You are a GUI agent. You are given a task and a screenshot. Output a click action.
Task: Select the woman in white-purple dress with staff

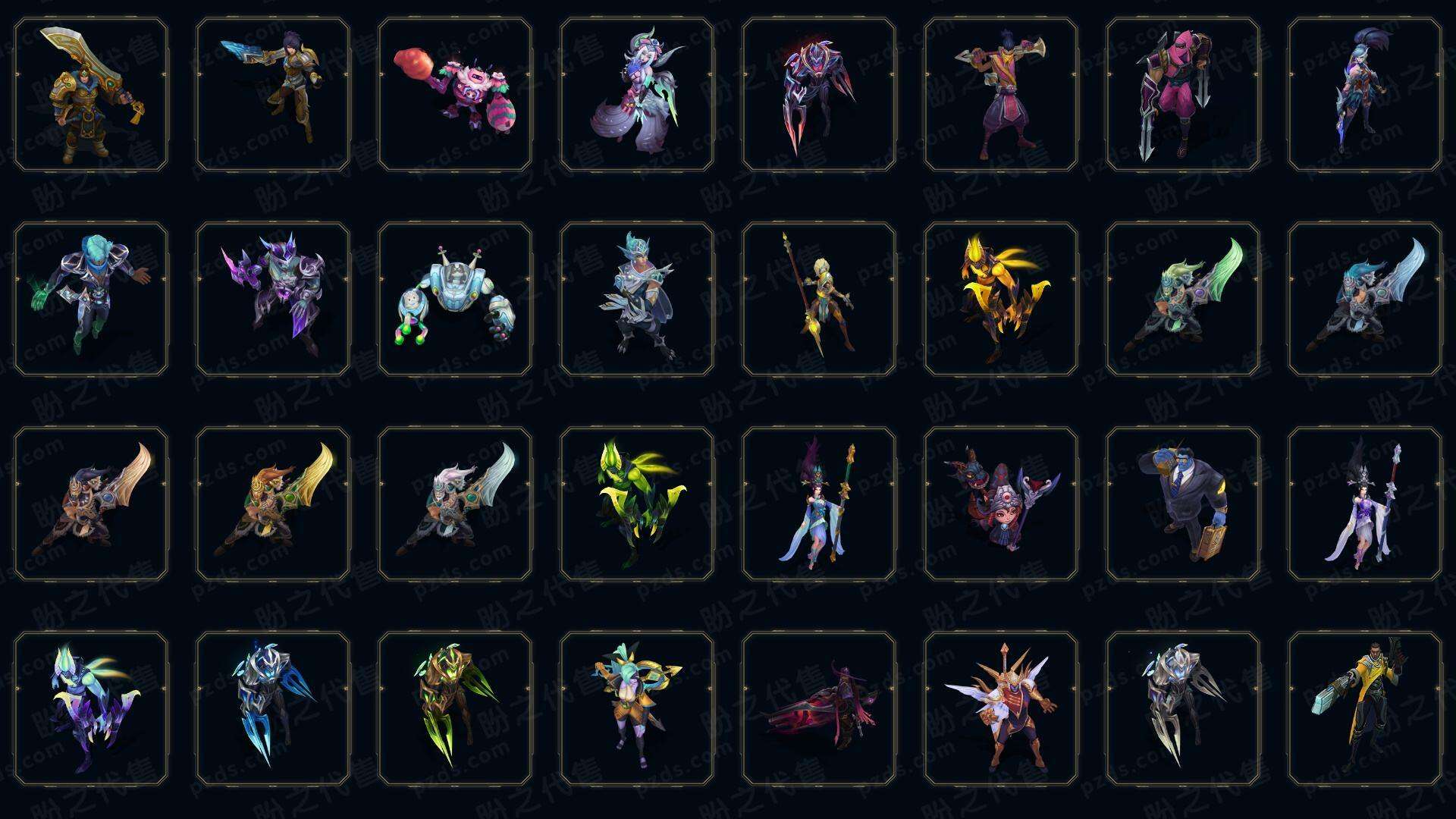(x=1365, y=504)
